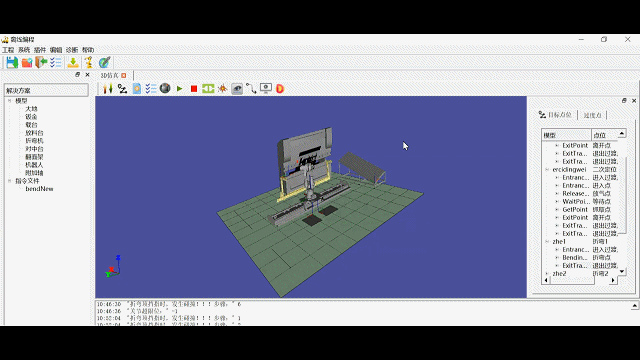Click the down arrow of points list scrollbar
Image resolution: width=640 pixels, height=360 pixels.
click(x=622, y=271)
